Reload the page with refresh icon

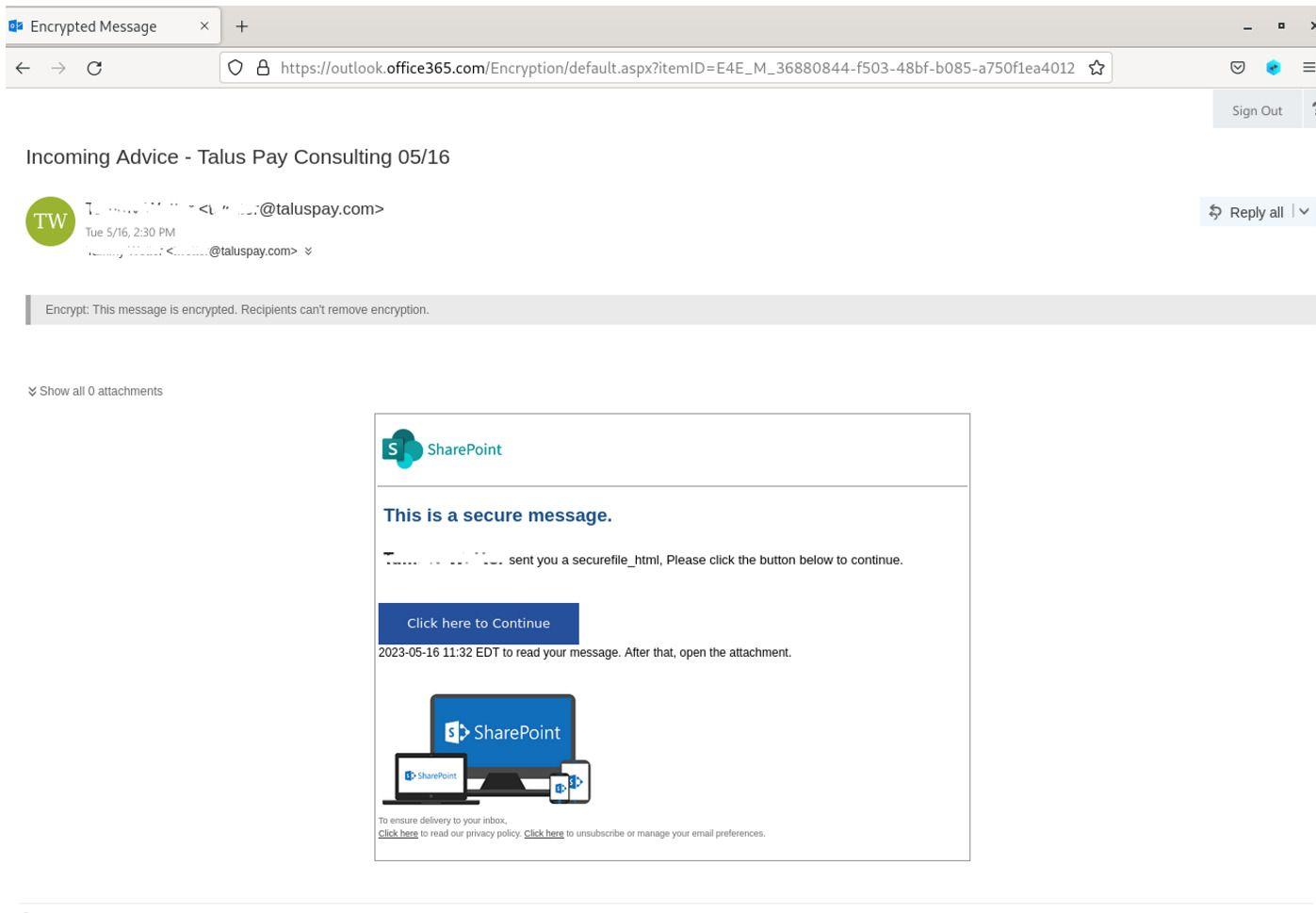point(94,68)
